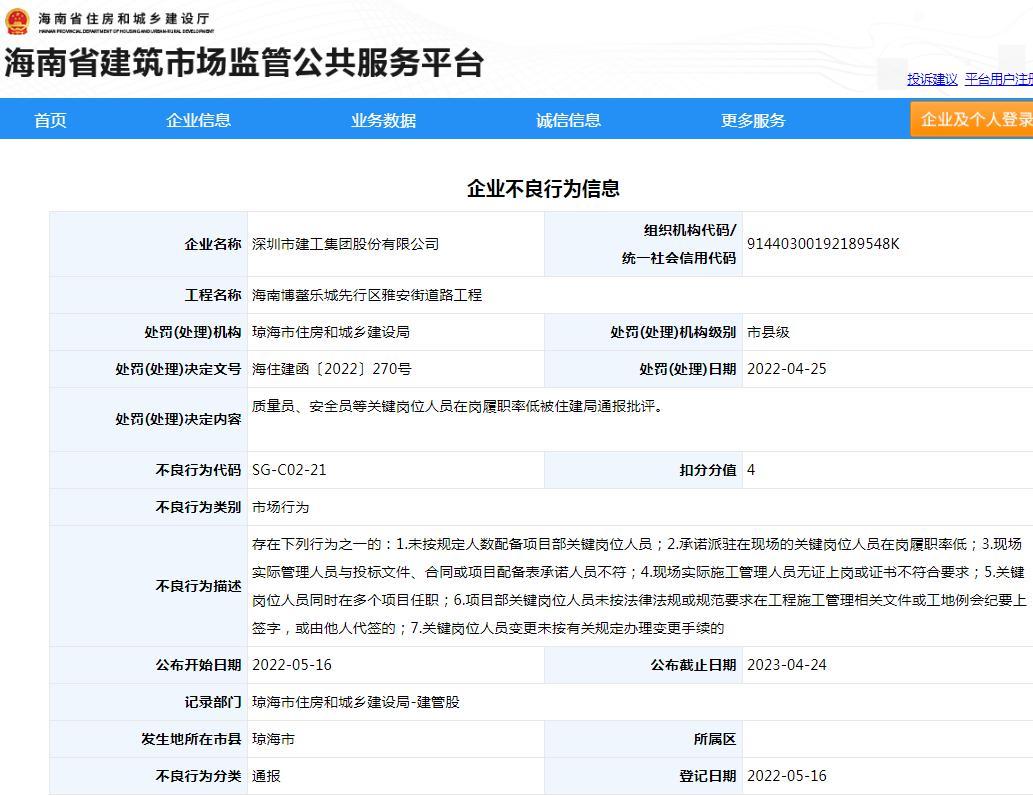Select registration date 2022-05-16
The width and height of the screenshot is (1033, 796).
click(787, 776)
